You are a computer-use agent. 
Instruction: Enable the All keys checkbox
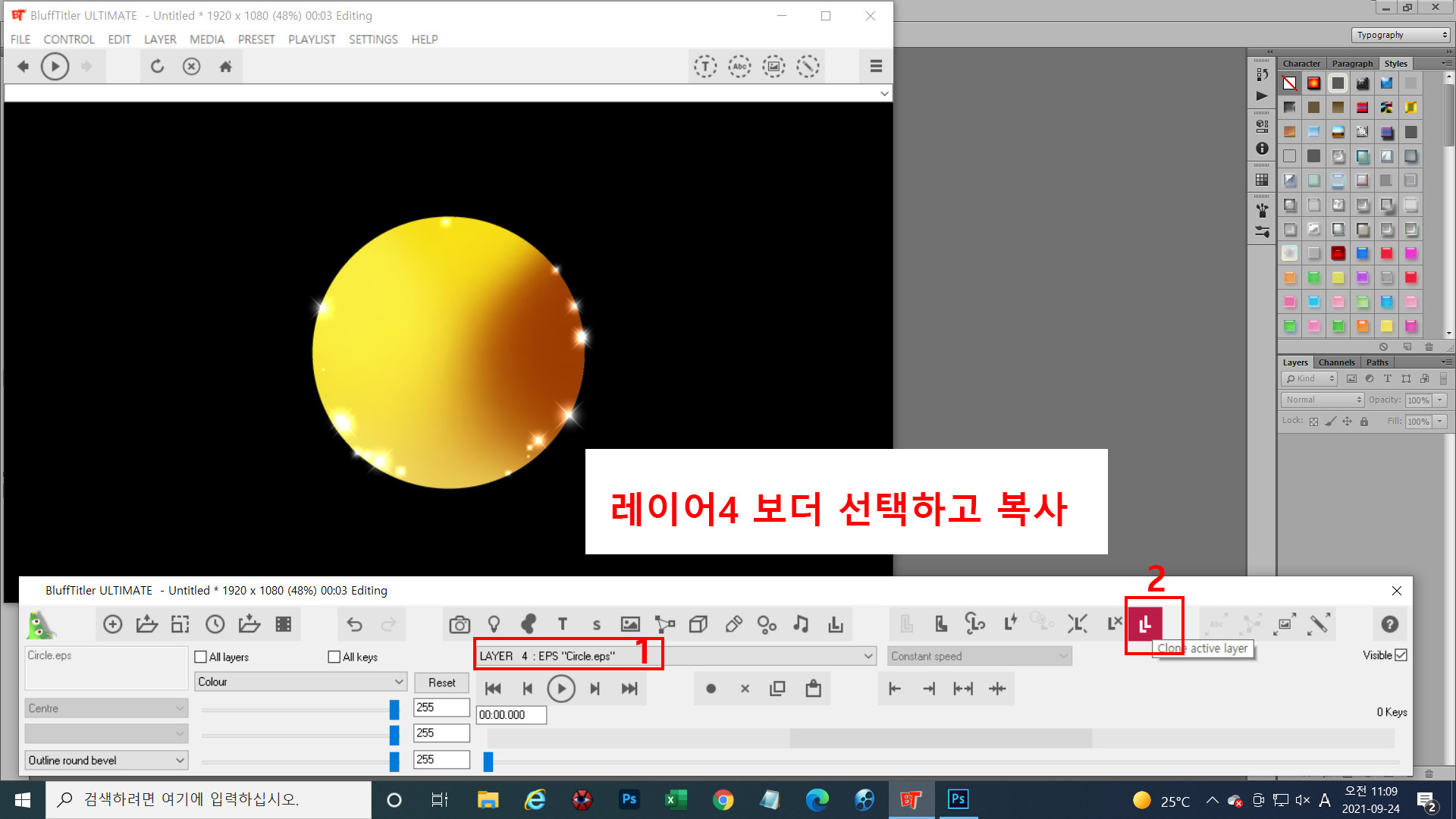point(334,657)
